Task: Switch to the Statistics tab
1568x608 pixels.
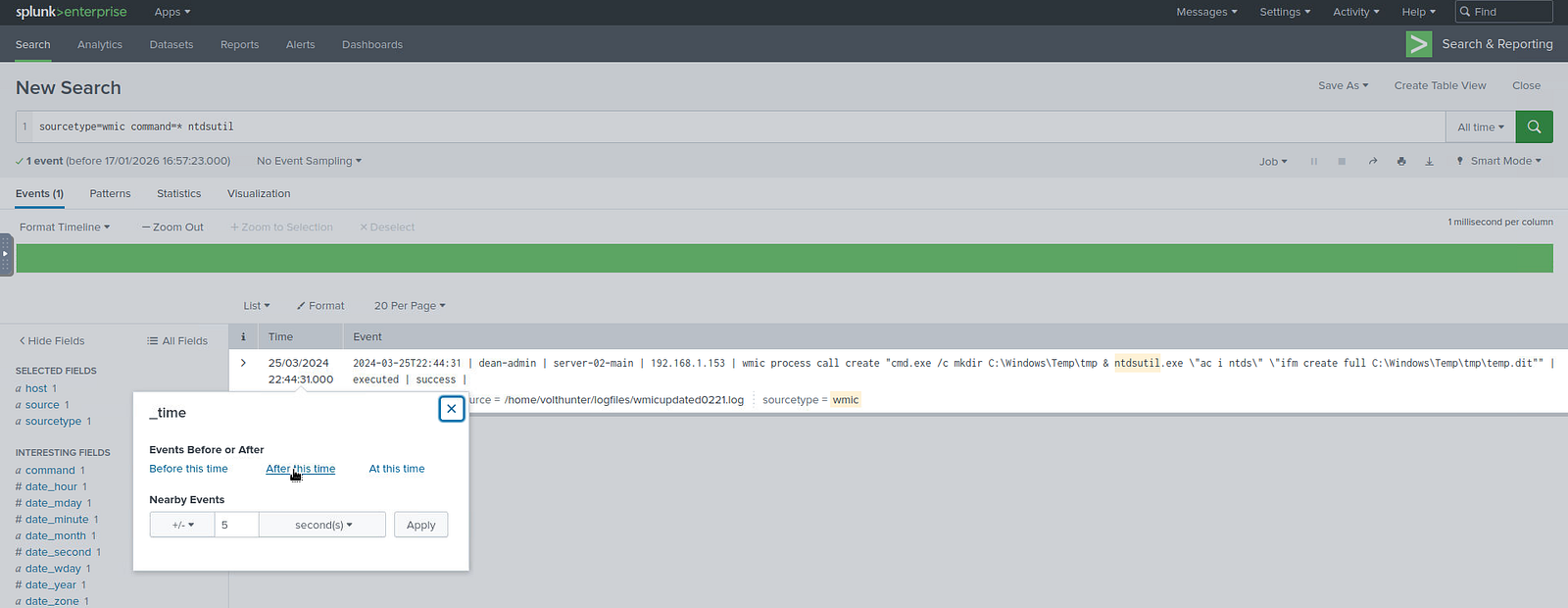Action: tap(178, 193)
